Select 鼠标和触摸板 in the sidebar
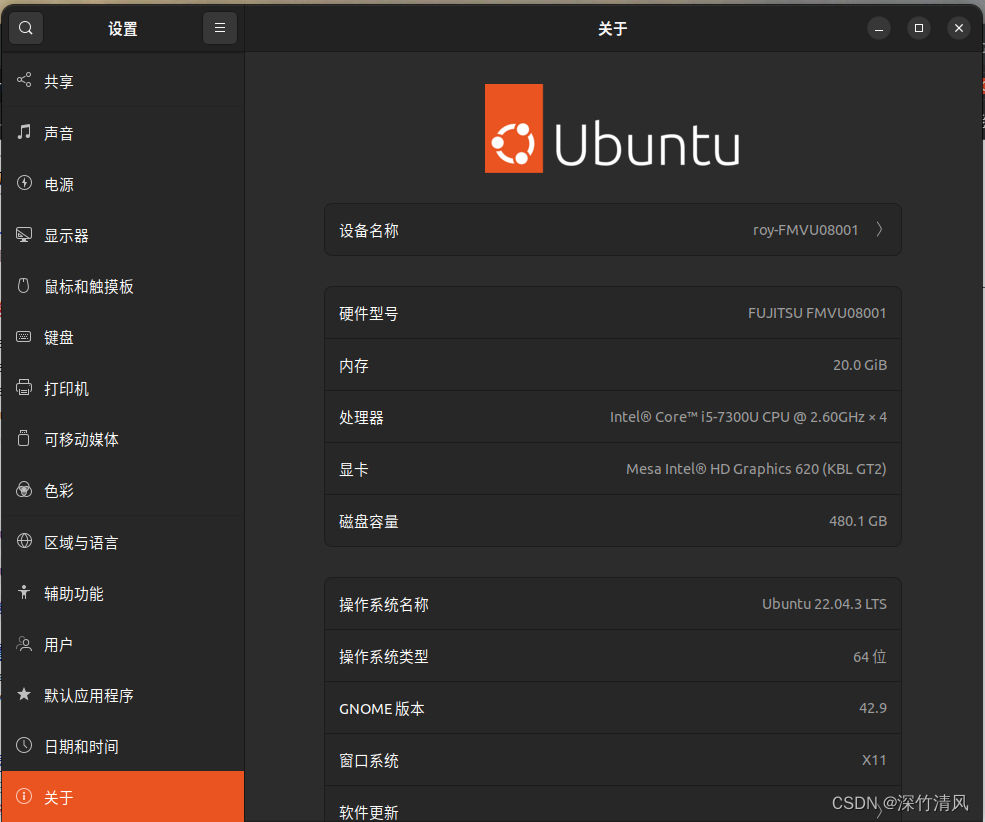 click(x=123, y=287)
